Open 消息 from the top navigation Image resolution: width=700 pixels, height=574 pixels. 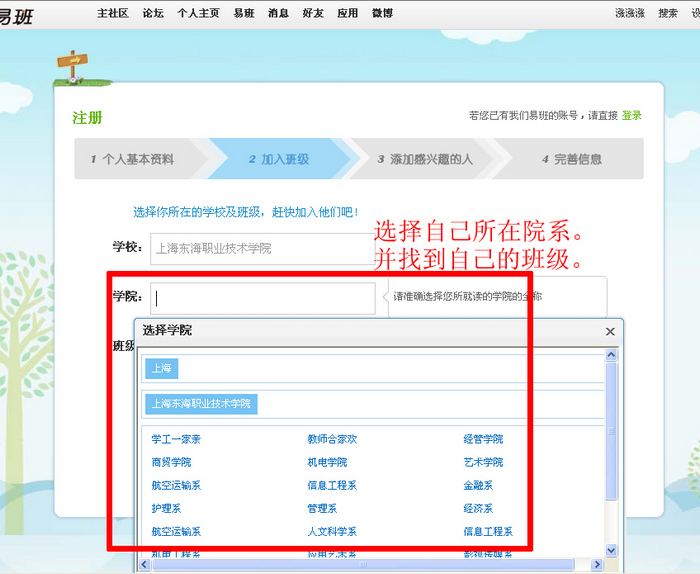tap(279, 13)
